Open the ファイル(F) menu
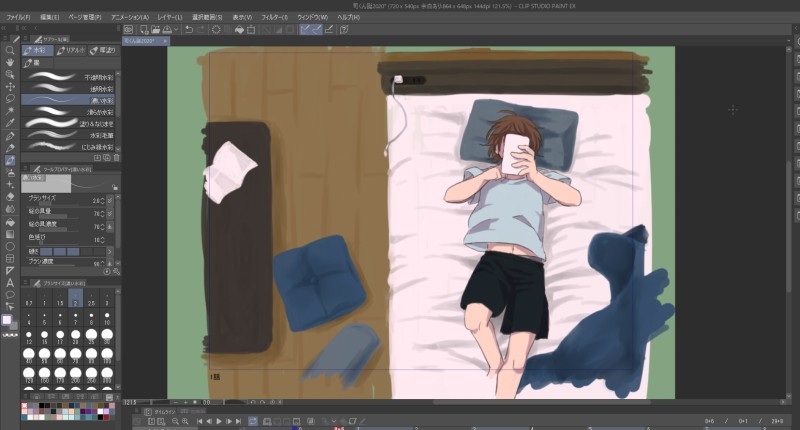Image resolution: width=800 pixels, height=430 pixels. [18, 17]
